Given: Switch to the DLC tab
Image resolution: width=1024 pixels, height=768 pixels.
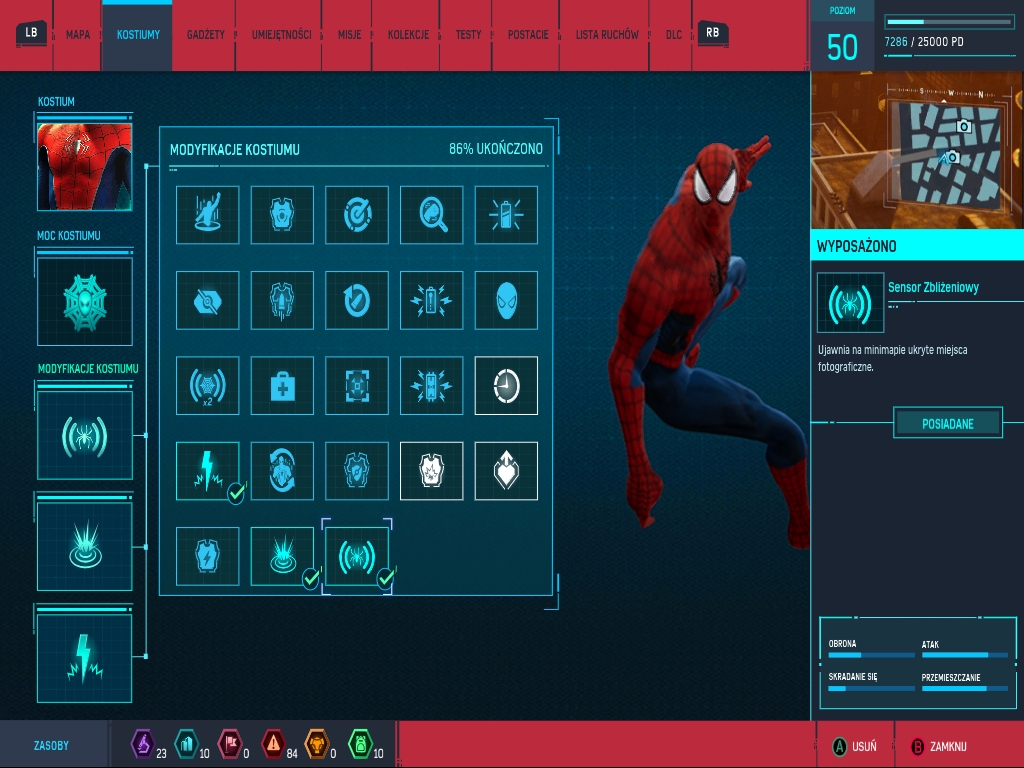Looking at the screenshot, I should click(673, 35).
